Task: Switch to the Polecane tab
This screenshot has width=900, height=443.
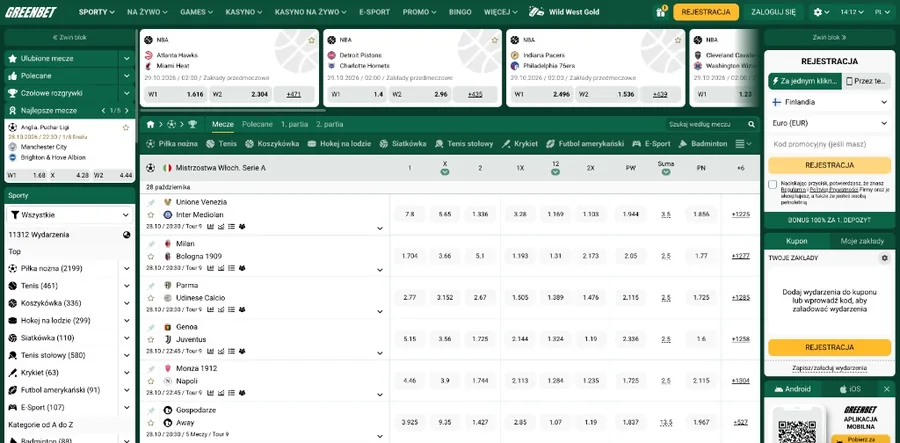Action: (257, 124)
